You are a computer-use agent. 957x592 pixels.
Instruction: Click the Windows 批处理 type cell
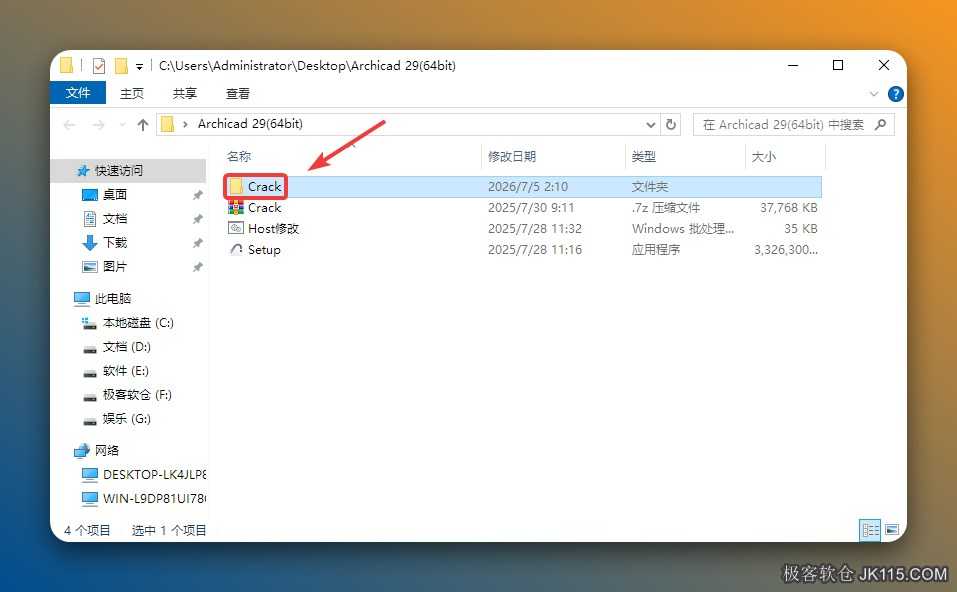pos(682,228)
